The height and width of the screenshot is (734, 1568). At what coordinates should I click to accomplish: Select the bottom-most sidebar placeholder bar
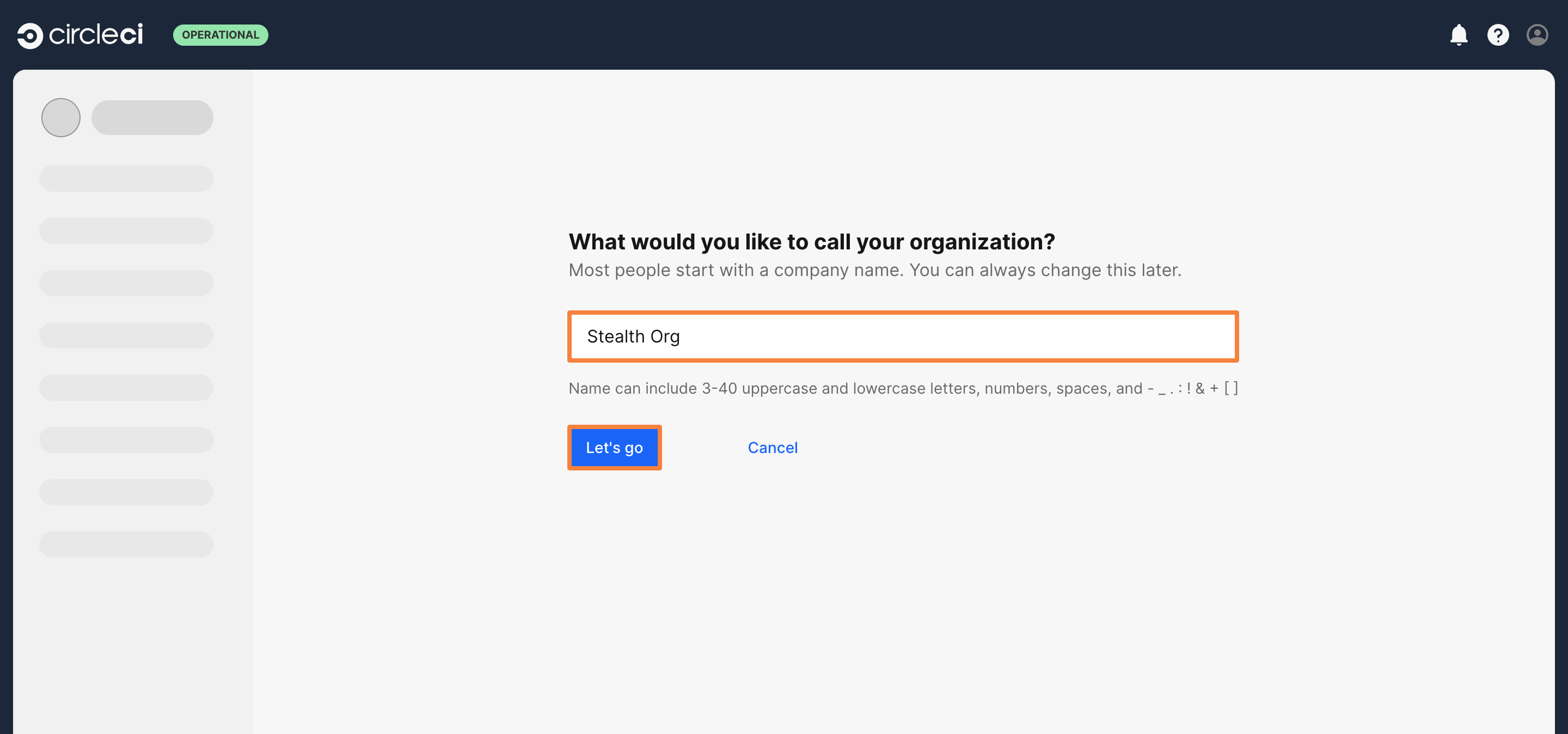[126, 544]
